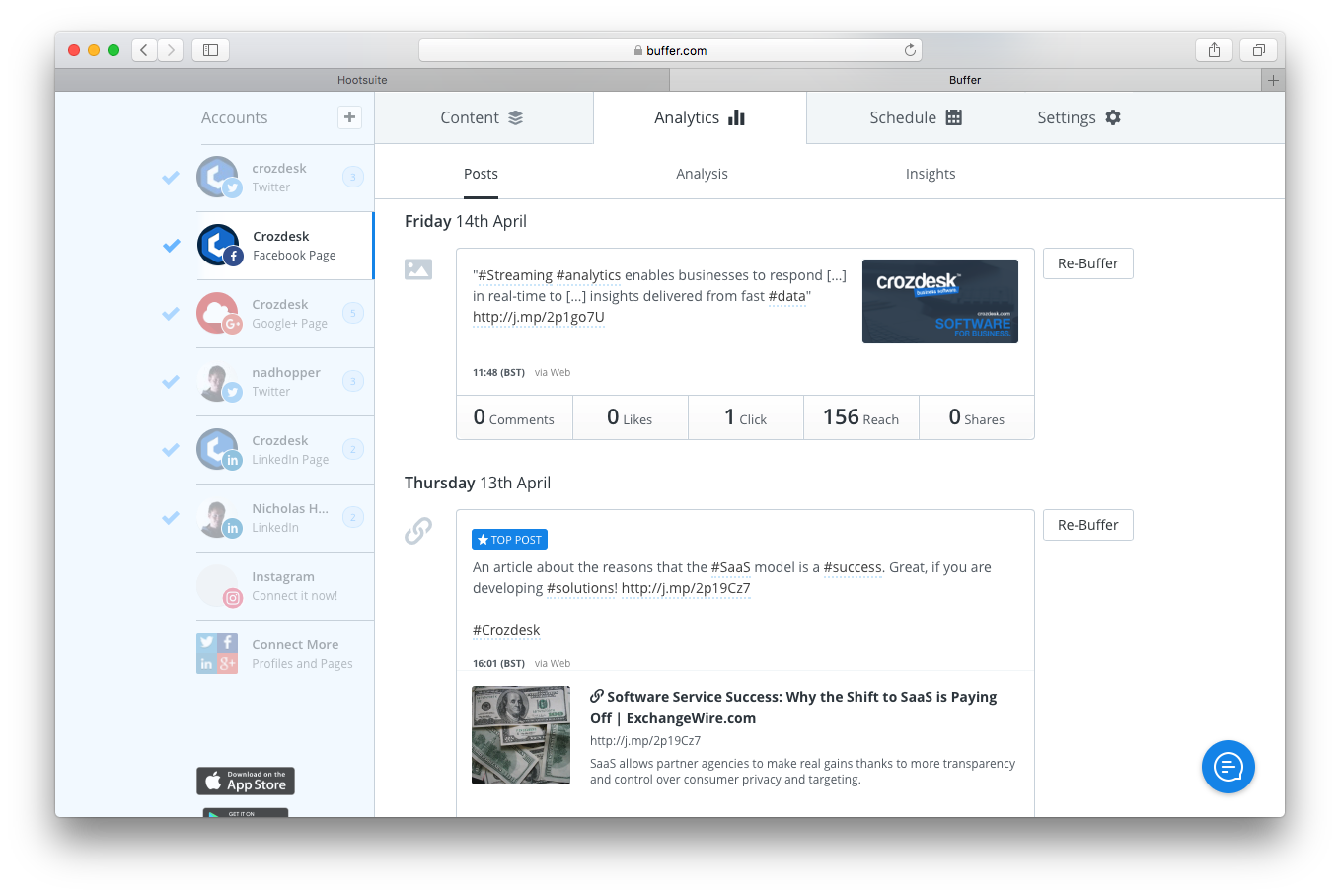
Task: Click the 0 Shares statistic
Action: coord(977,417)
